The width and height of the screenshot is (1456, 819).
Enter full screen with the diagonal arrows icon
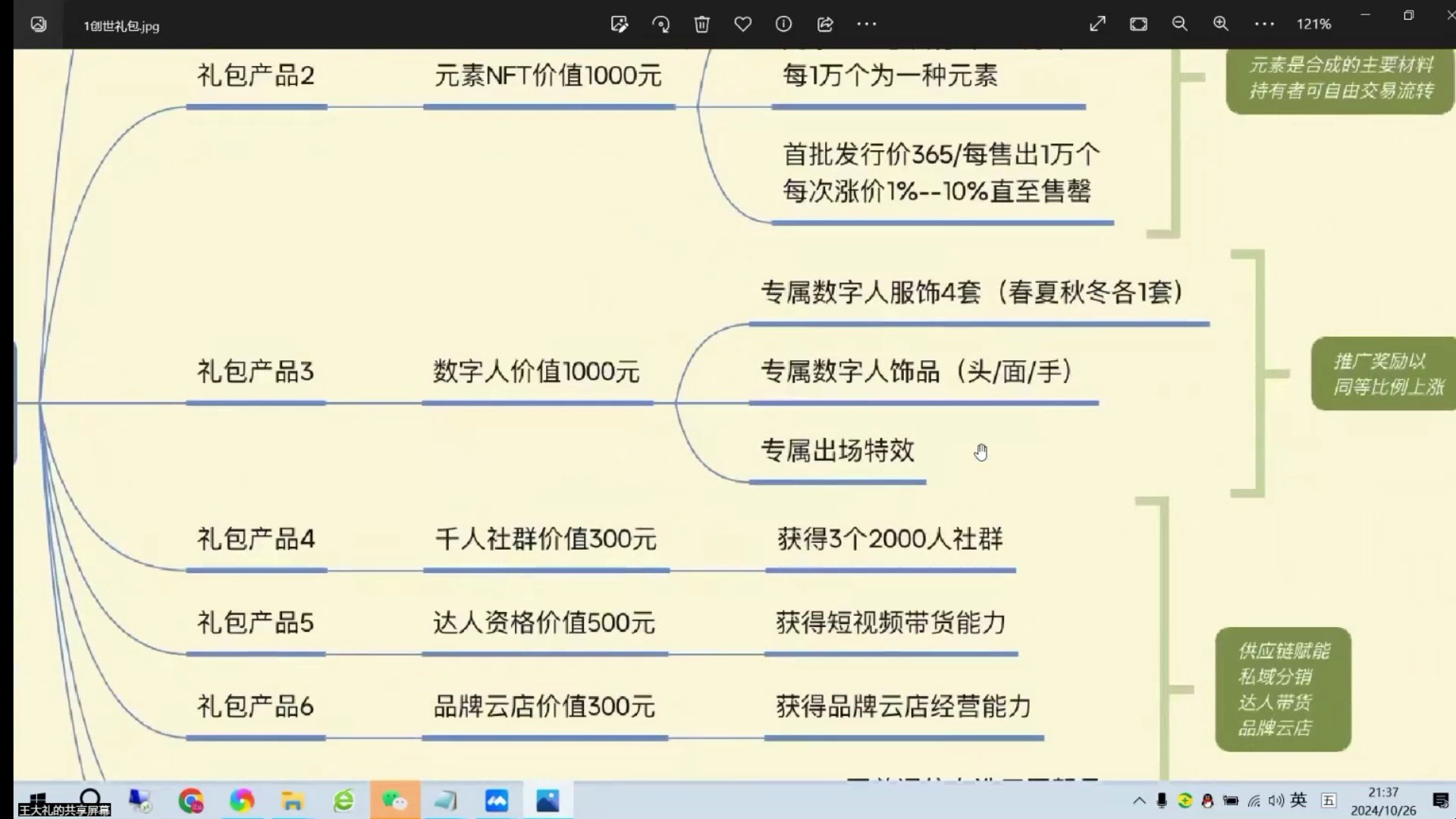tap(1097, 24)
